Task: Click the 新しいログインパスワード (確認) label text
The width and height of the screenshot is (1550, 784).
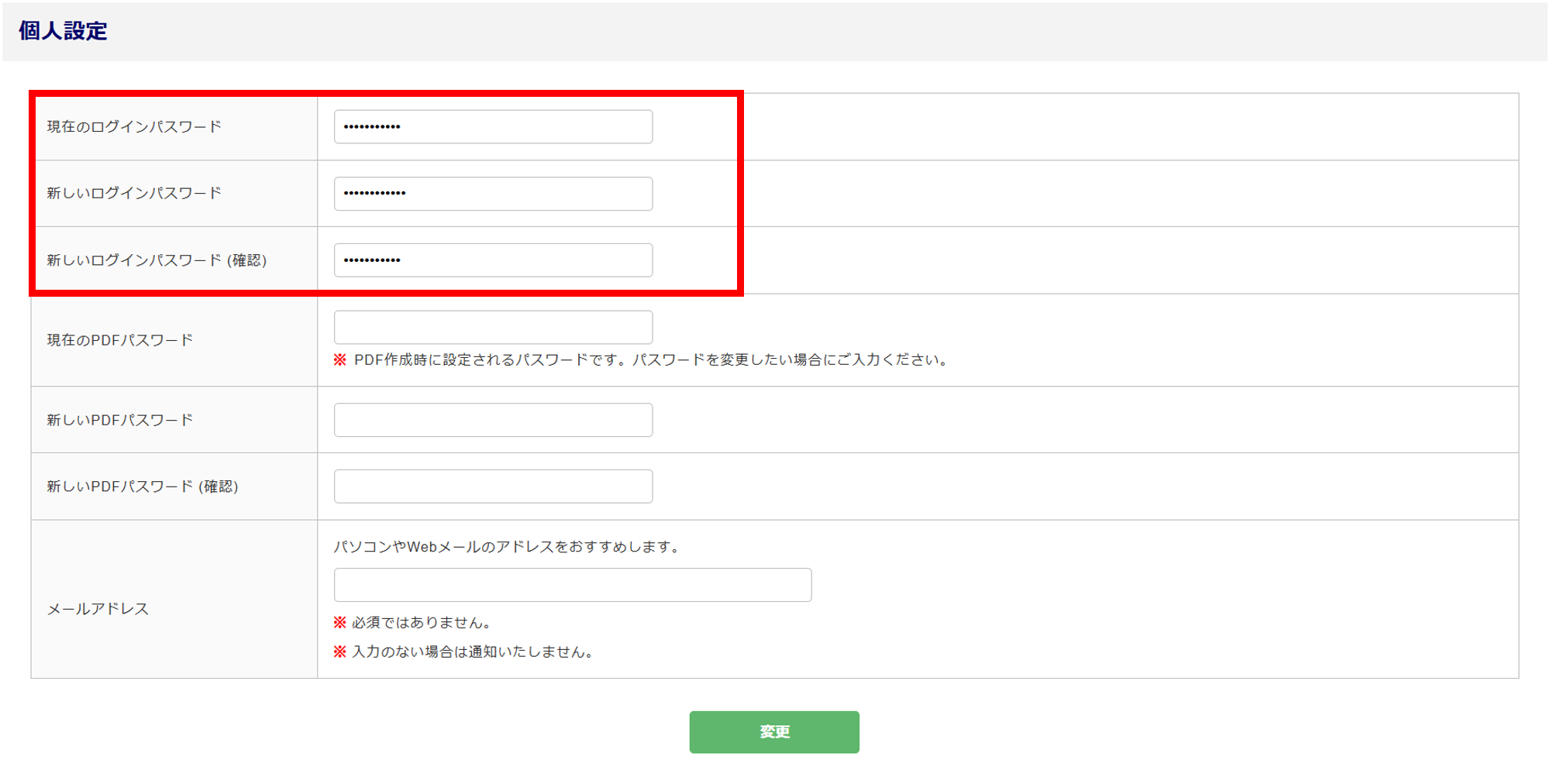Action: click(157, 260)
